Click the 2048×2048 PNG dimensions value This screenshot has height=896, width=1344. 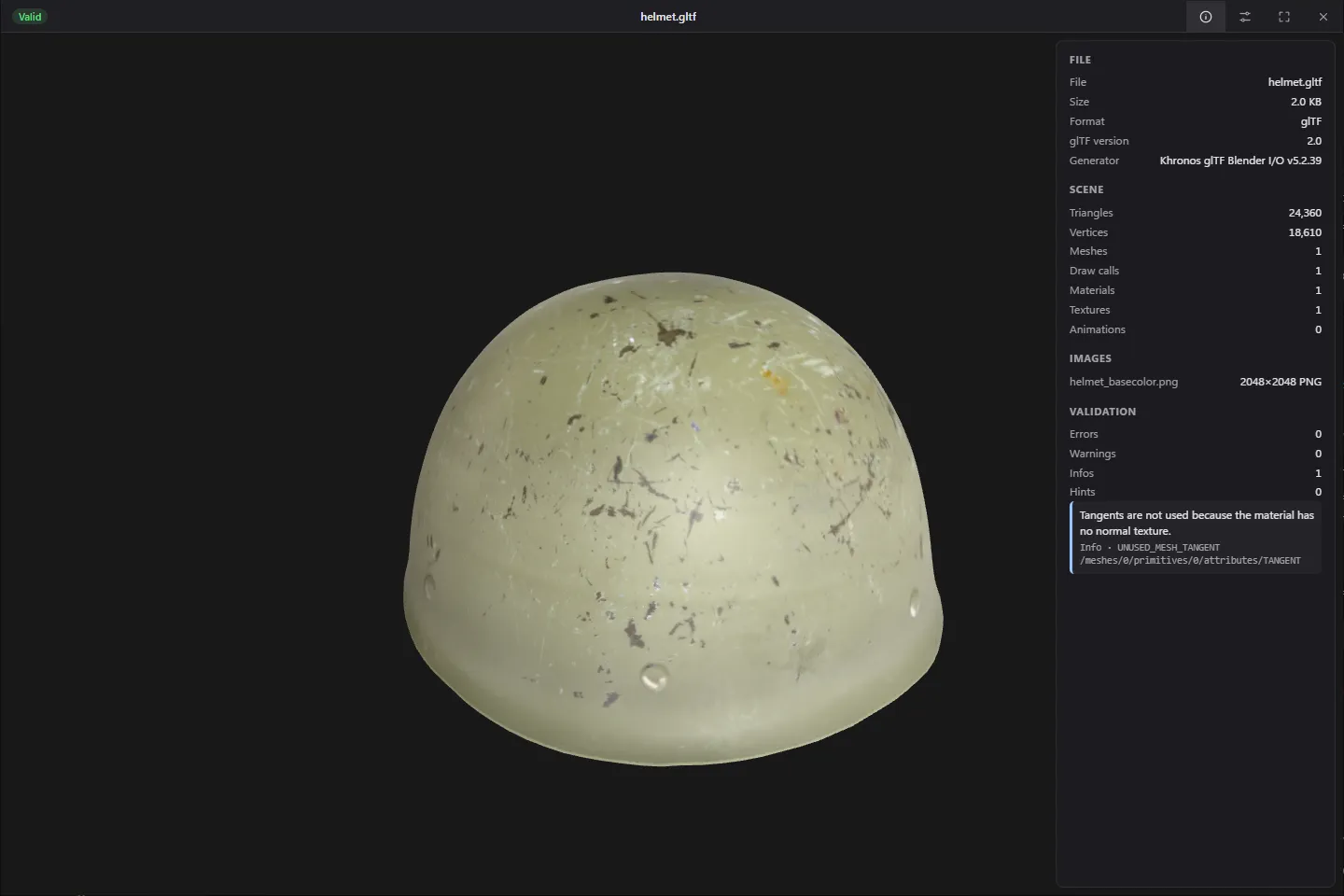(1281, 382)
